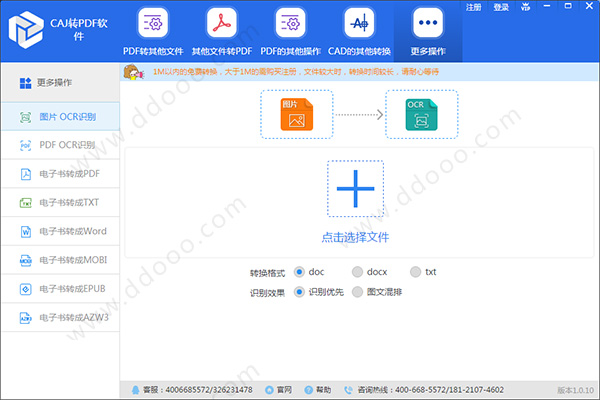Click 点击选择文件 to choose files
The image size is (600, 400).
pyautogui.click(x=355, y=237)
